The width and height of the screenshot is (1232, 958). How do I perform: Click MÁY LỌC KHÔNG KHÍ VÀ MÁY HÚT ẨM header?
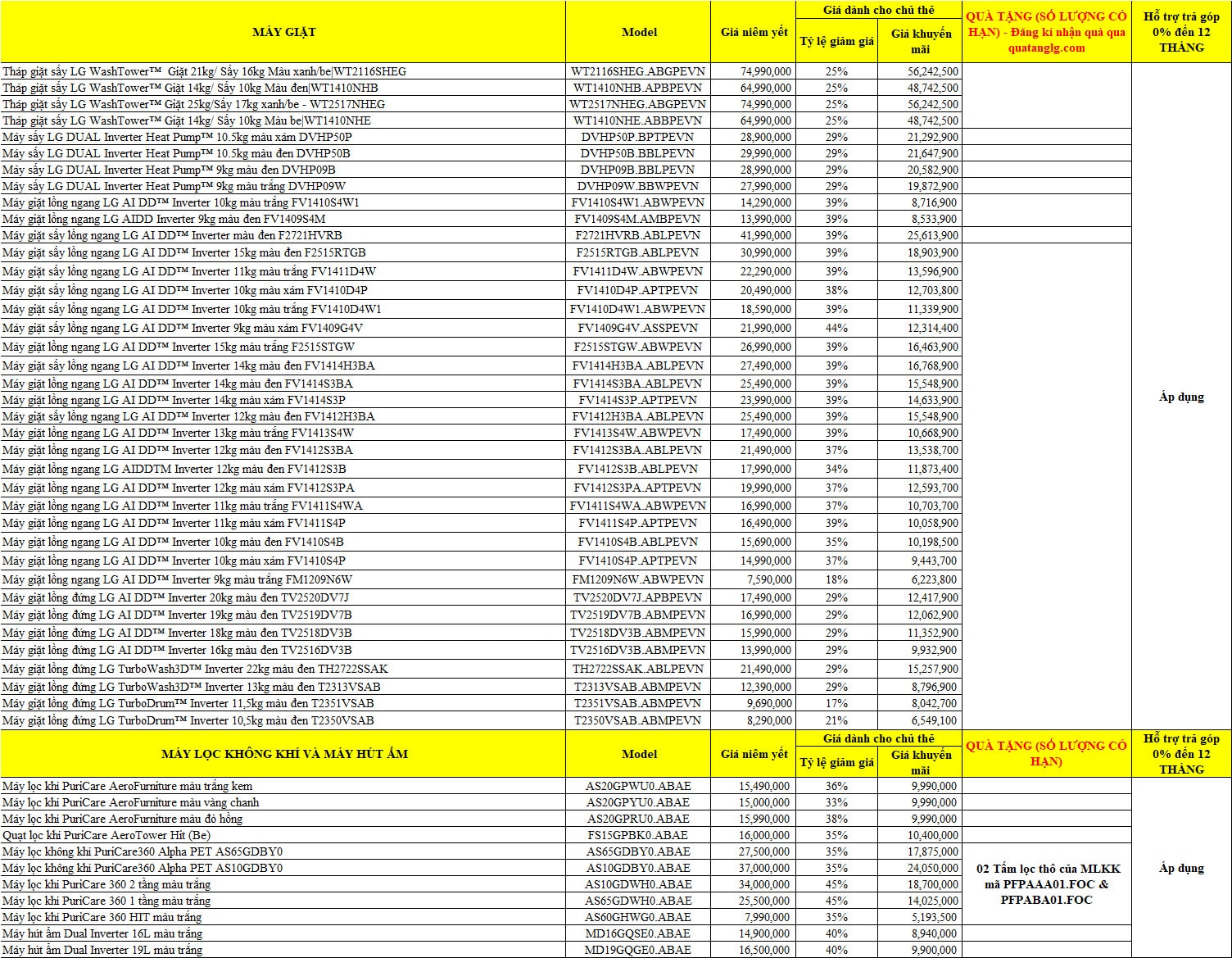[x=283, y=754]
